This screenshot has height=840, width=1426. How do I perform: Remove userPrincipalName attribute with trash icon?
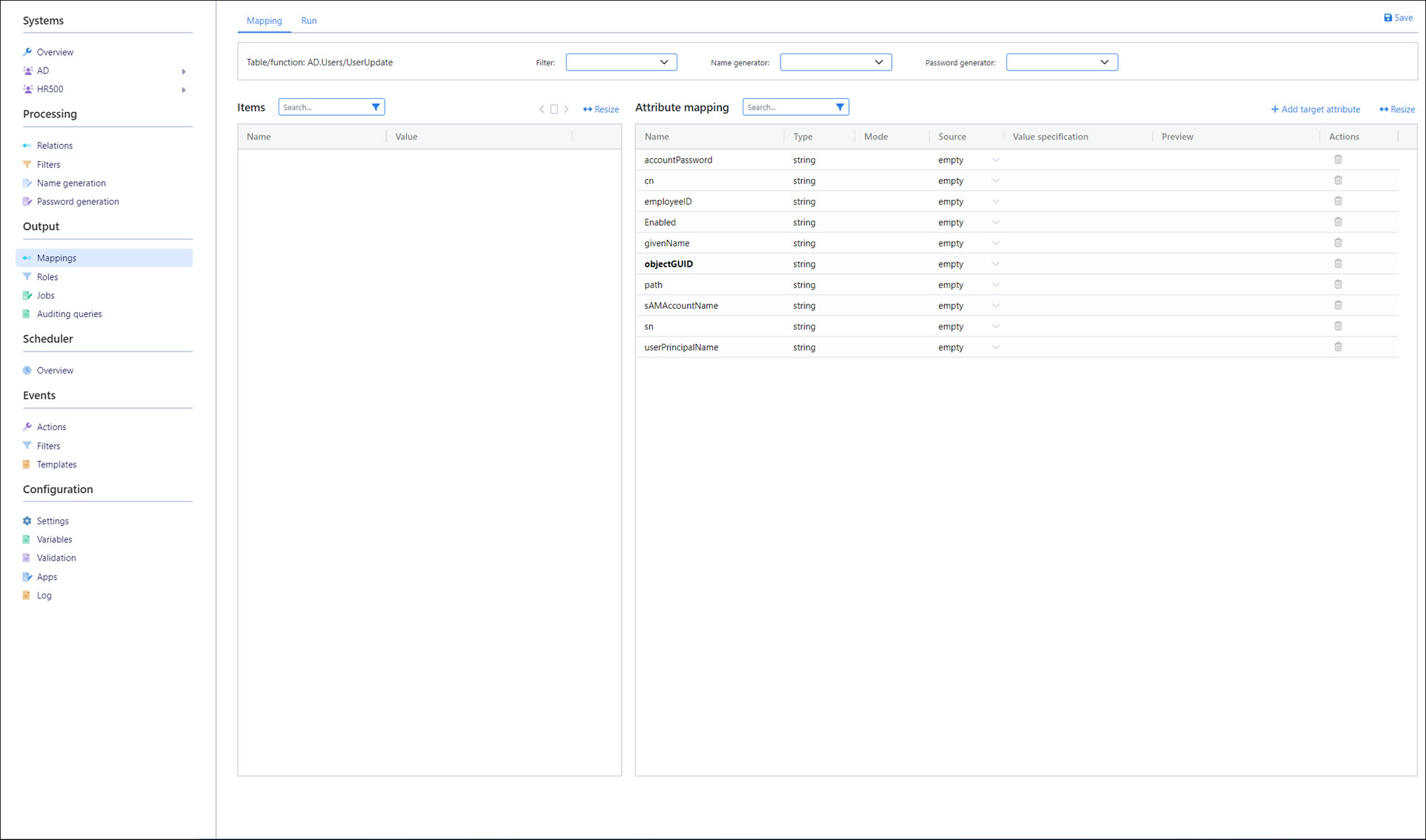(x=1338, y=347)
